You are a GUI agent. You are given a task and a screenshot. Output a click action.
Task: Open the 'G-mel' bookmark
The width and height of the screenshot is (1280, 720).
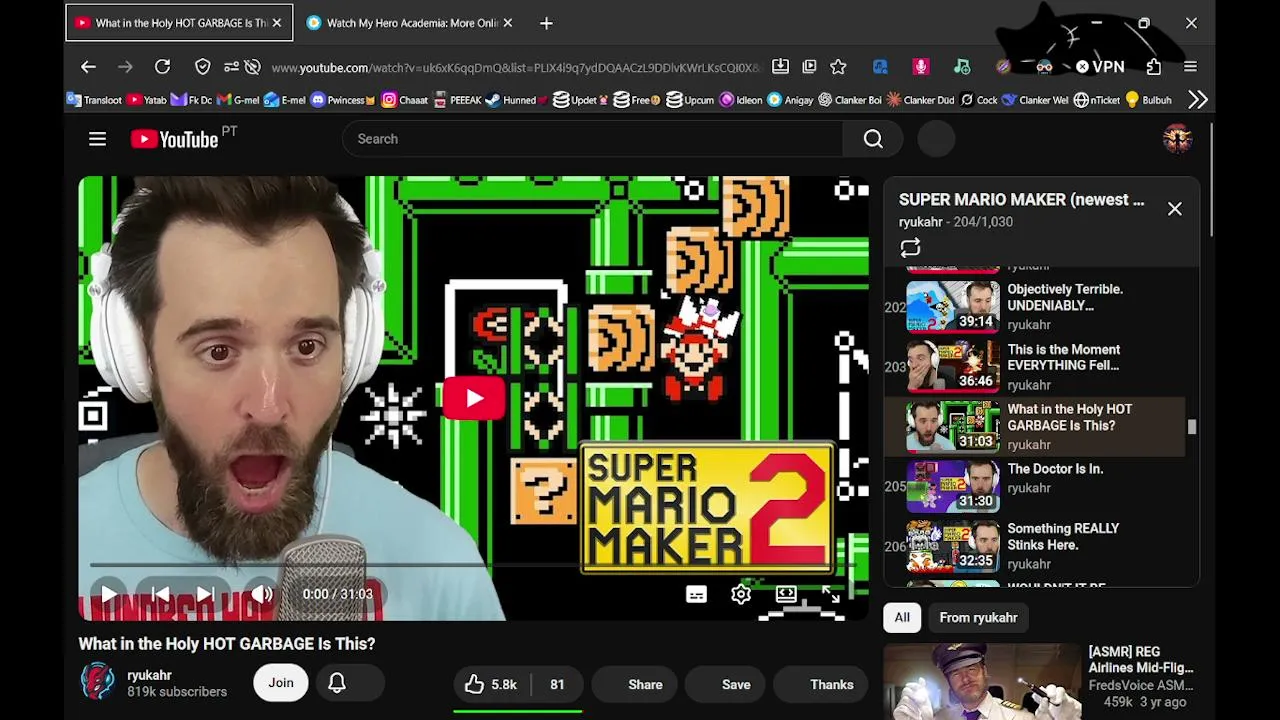[x=239, y=100]
